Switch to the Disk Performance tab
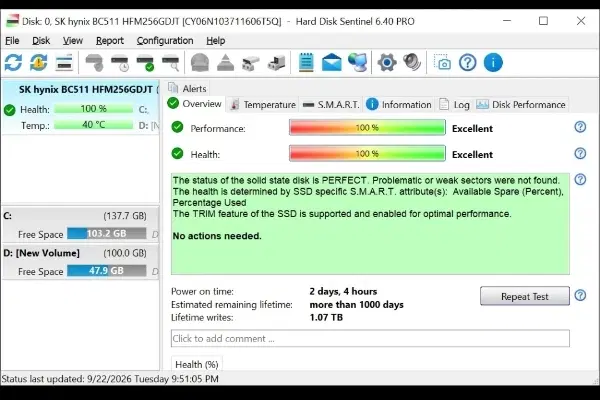This screenshot has width=600, height=400. coord(521,105)
